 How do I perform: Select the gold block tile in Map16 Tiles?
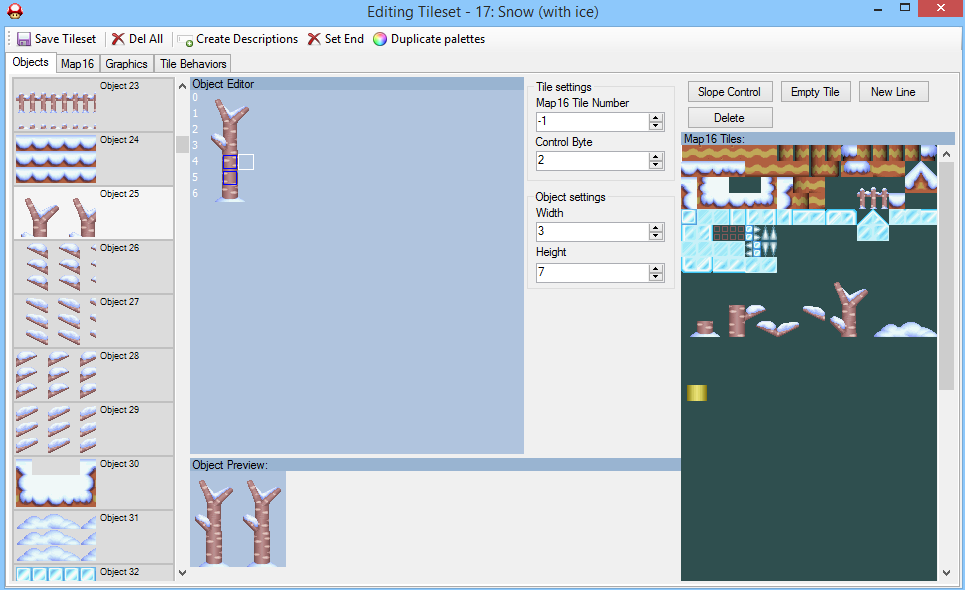coord(697,393)
